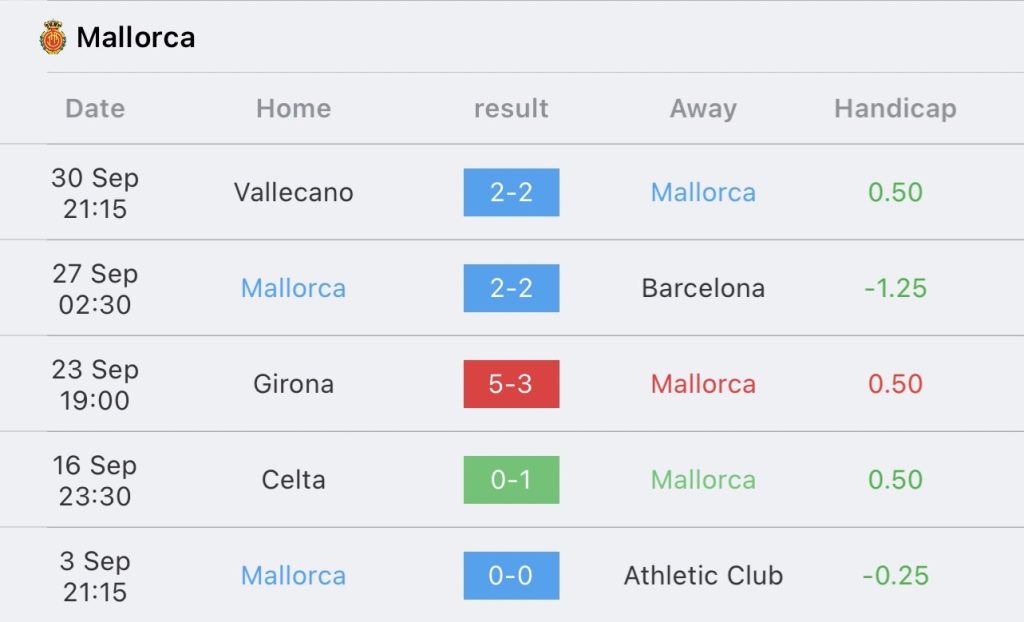The height and width of the screenshot is (622, 1024).
Task: Open the red 5-3 Girona result
Action: (x=511, y=384)
